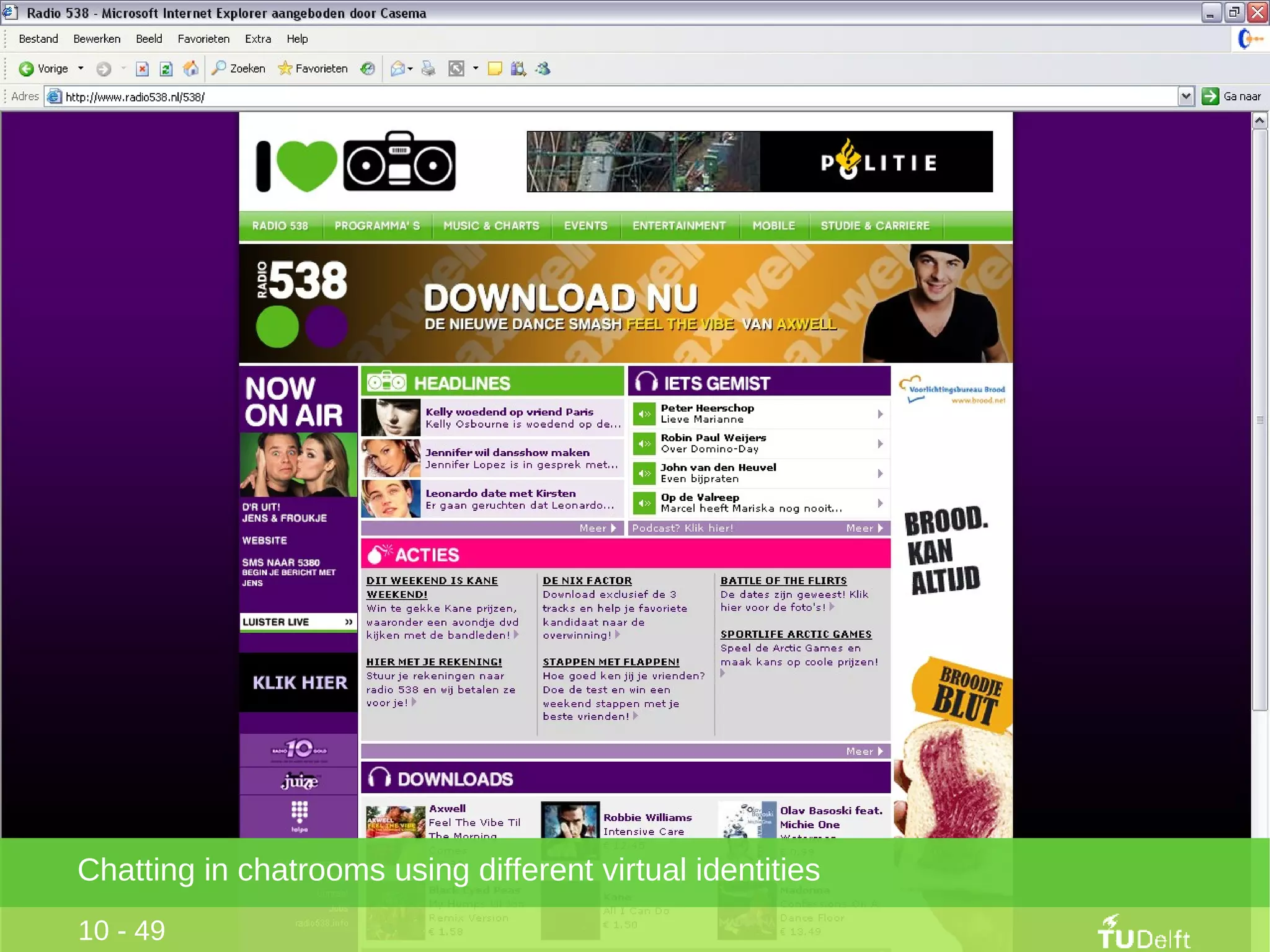
Task: Select the PROGRAMMA'S navigation tab
Action: [377, 226]
